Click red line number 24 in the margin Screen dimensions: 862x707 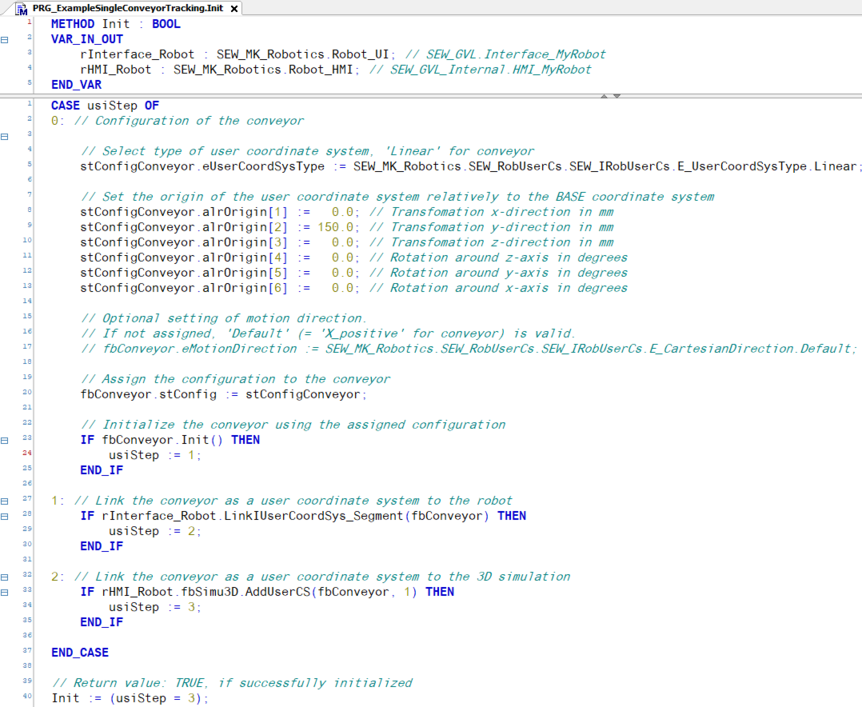point(28,454)
